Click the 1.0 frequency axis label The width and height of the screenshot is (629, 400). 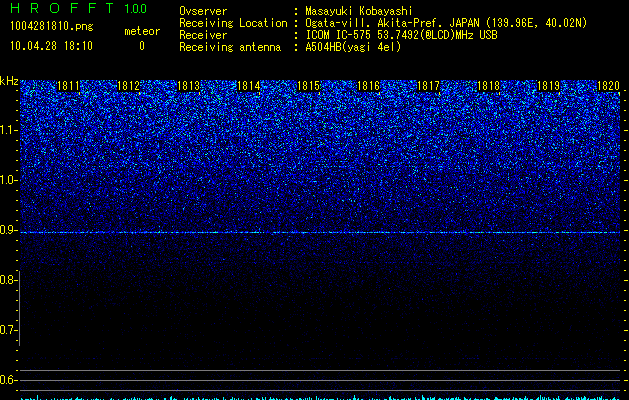9,180
